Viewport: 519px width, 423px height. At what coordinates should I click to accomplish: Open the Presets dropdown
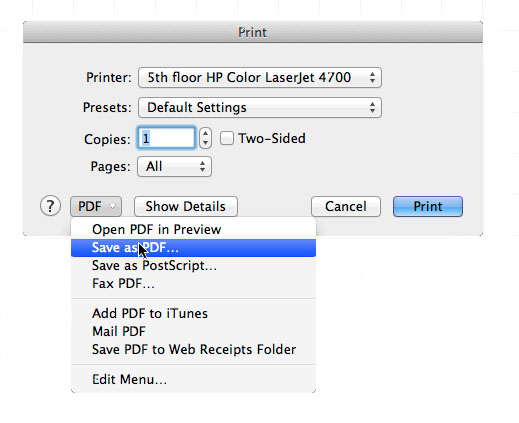click(260, 108)
